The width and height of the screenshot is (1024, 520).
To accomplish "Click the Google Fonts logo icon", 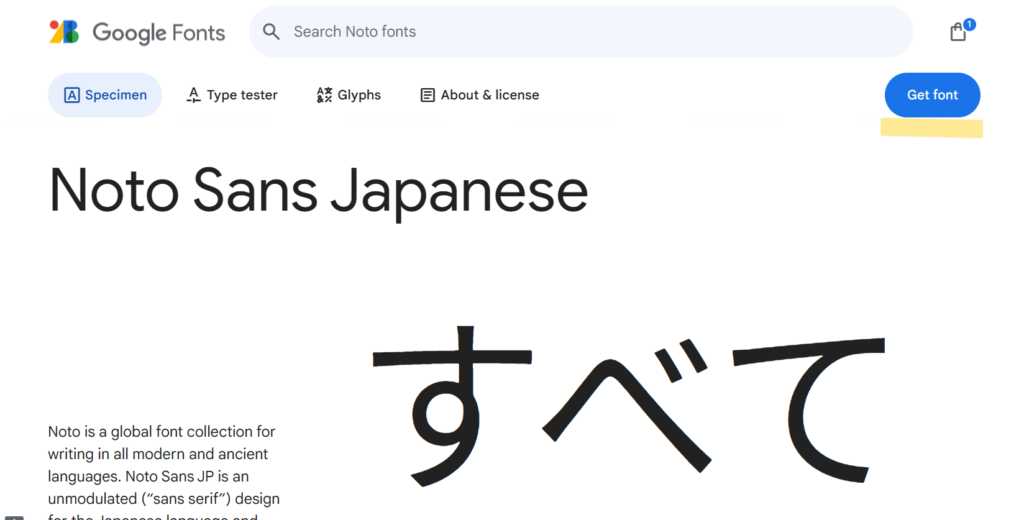I will pyautogui.click(x=64, y=32).
